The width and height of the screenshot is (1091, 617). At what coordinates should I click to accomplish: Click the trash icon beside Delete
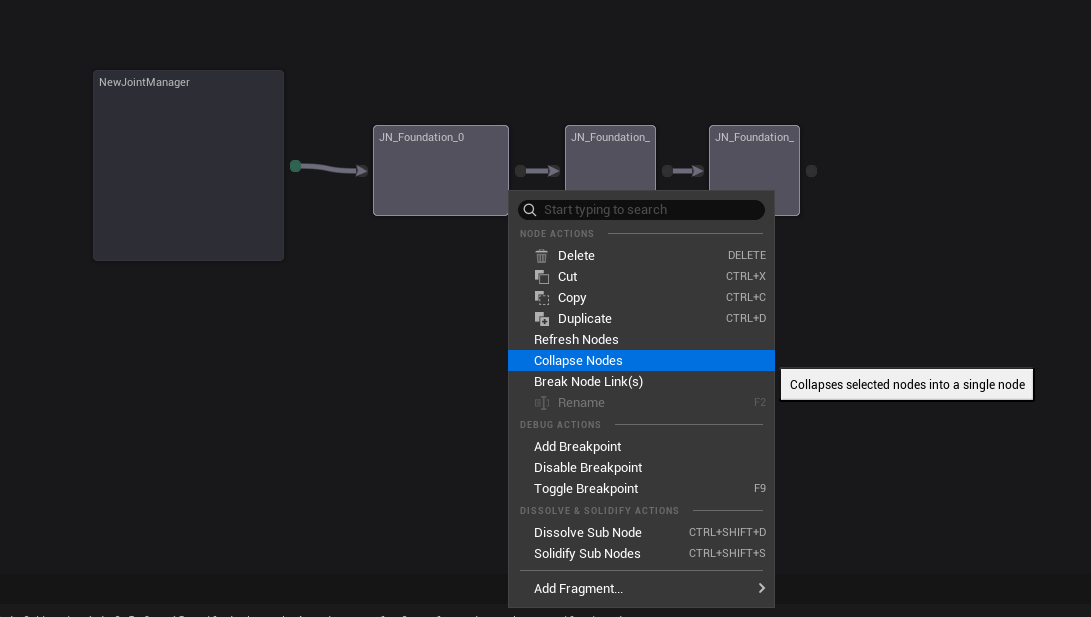point(541,256)
